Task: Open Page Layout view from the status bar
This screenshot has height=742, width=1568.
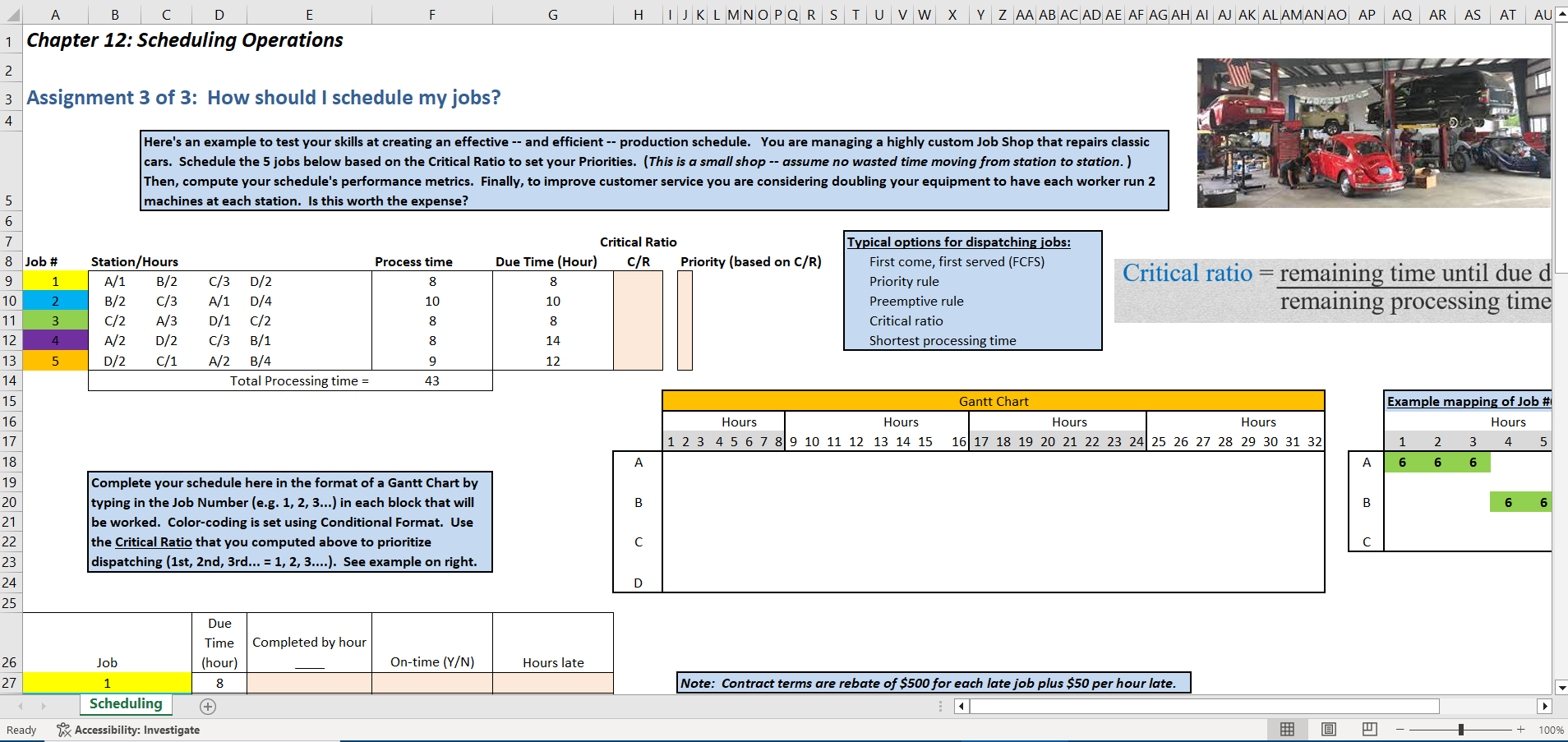Action: [x=1329, y=729]
